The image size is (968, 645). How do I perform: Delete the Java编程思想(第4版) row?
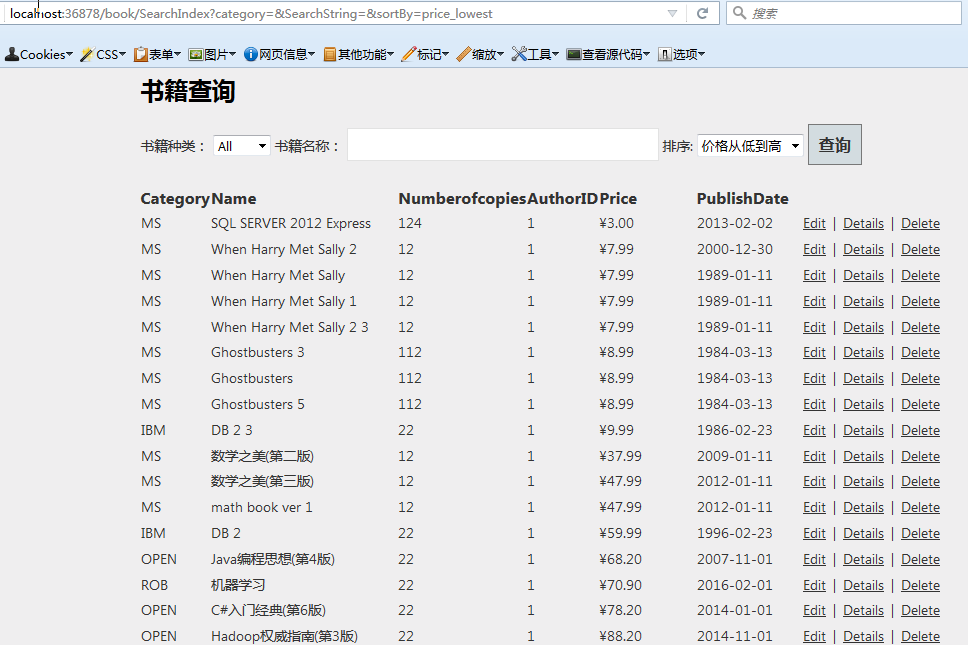[x=920, y=559]
